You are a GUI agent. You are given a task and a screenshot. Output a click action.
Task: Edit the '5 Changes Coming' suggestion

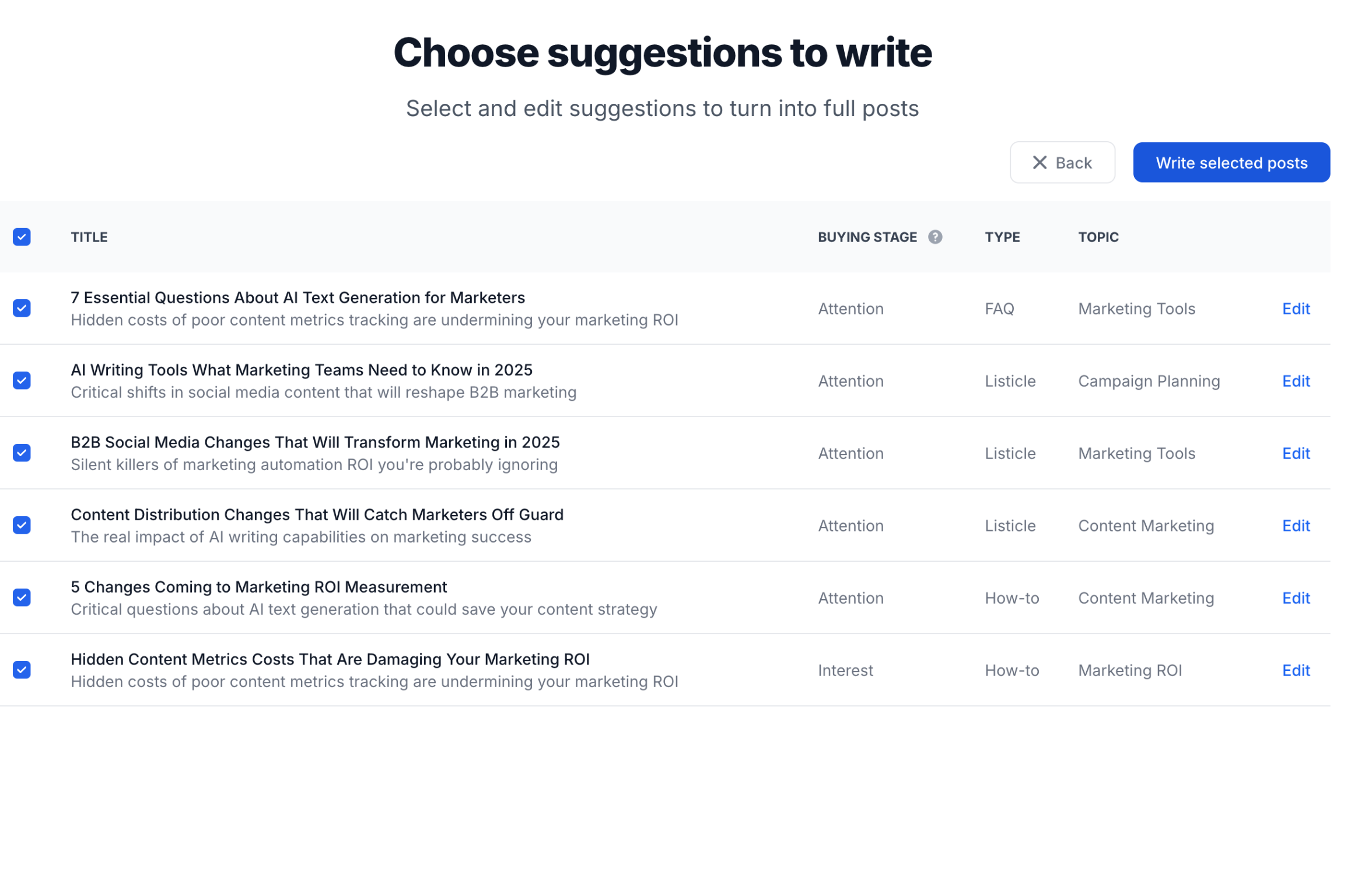pyautogui.click(x=1295, y=598)
